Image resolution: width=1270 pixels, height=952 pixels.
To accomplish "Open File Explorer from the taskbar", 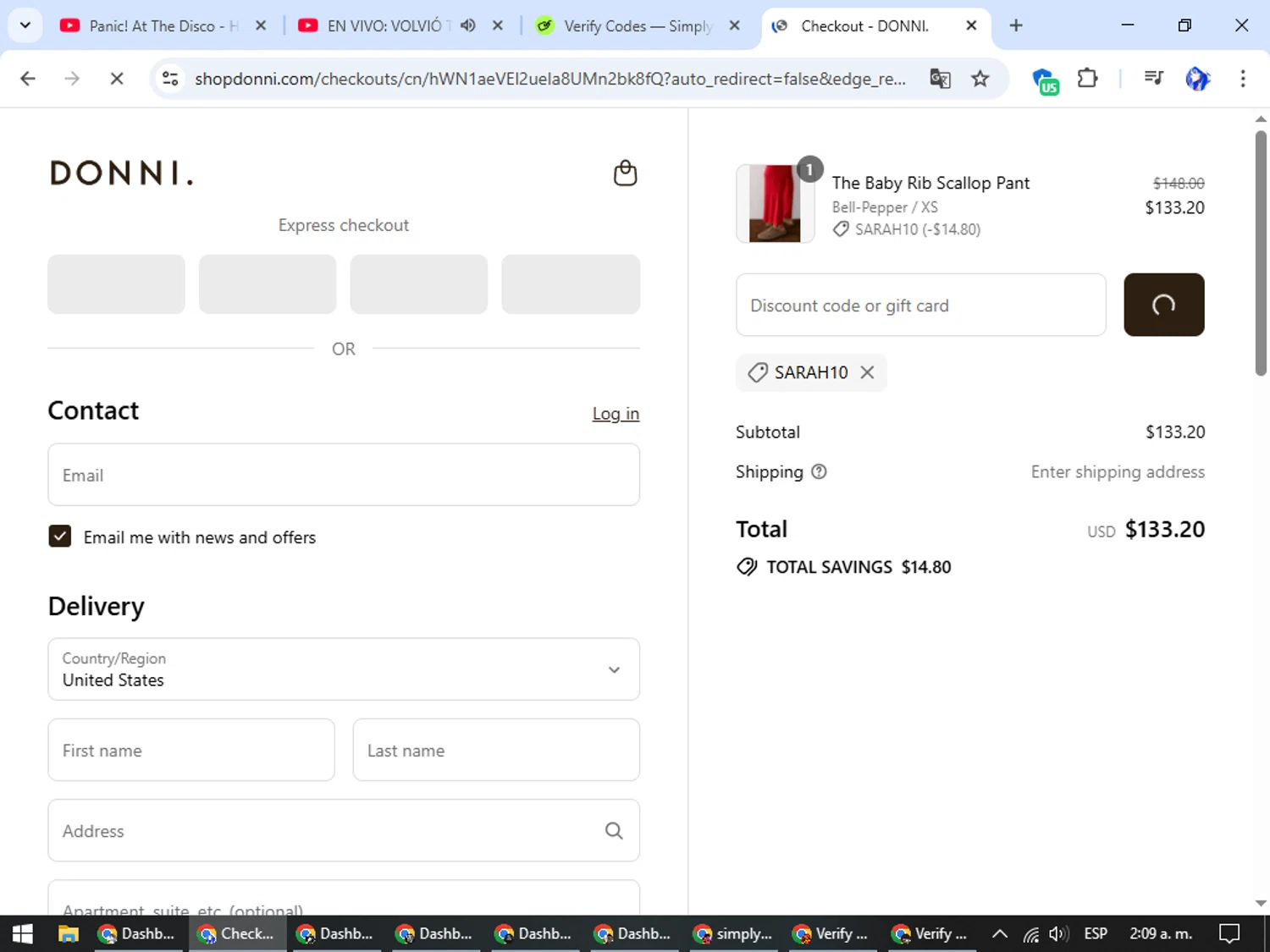I will 68,933.
